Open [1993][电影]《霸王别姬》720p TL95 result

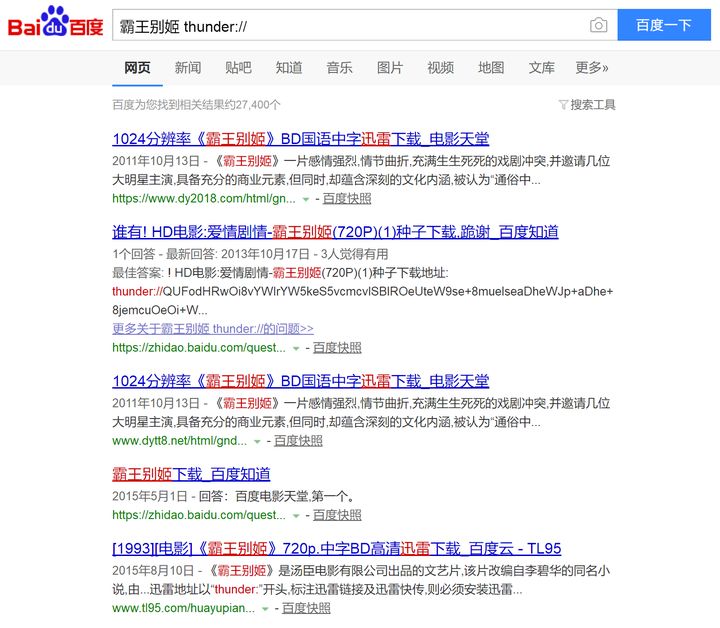337,549
